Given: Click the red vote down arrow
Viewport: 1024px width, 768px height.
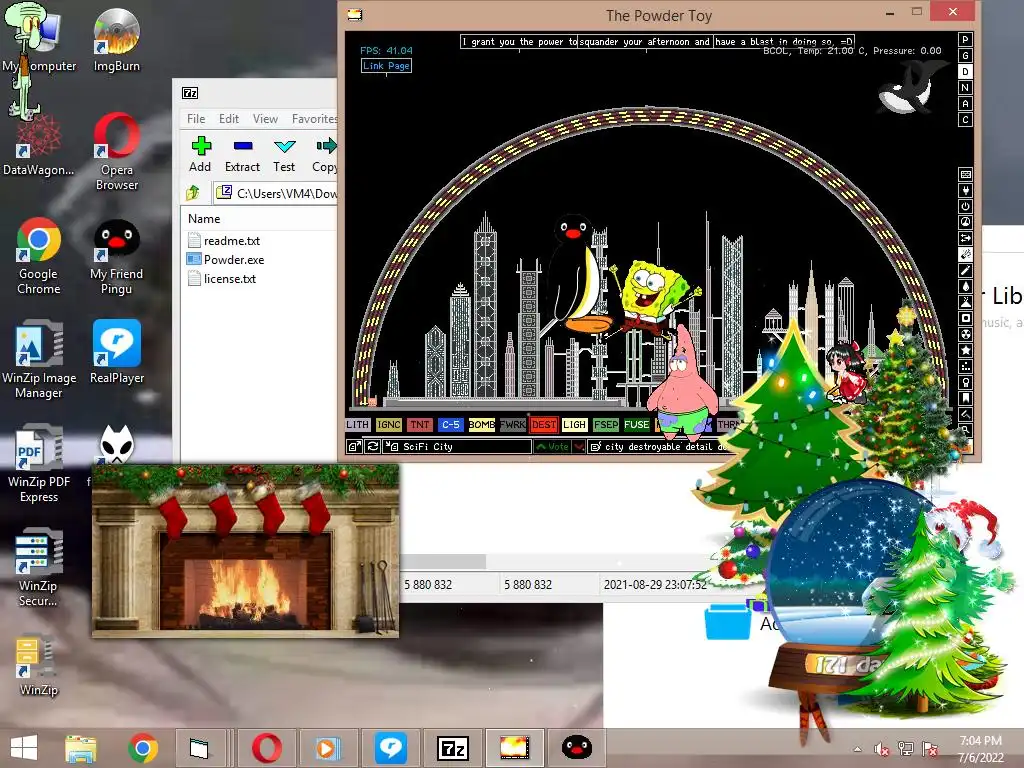Looking at the screenshot, I should (579, 447).
